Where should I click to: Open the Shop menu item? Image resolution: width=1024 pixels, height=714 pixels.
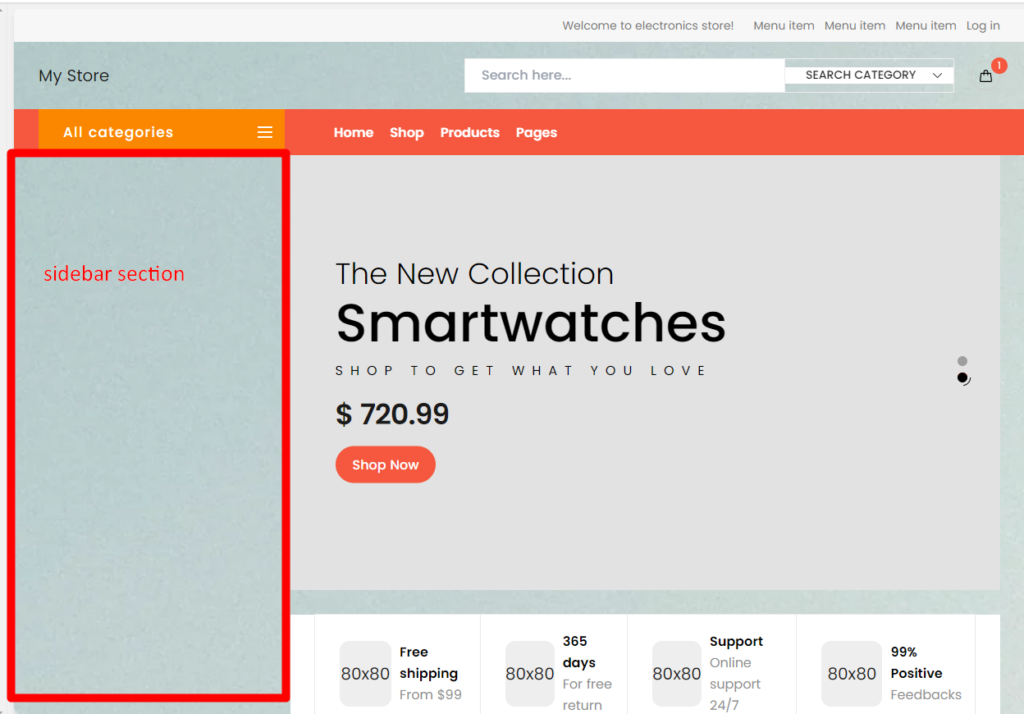[407, 133]
